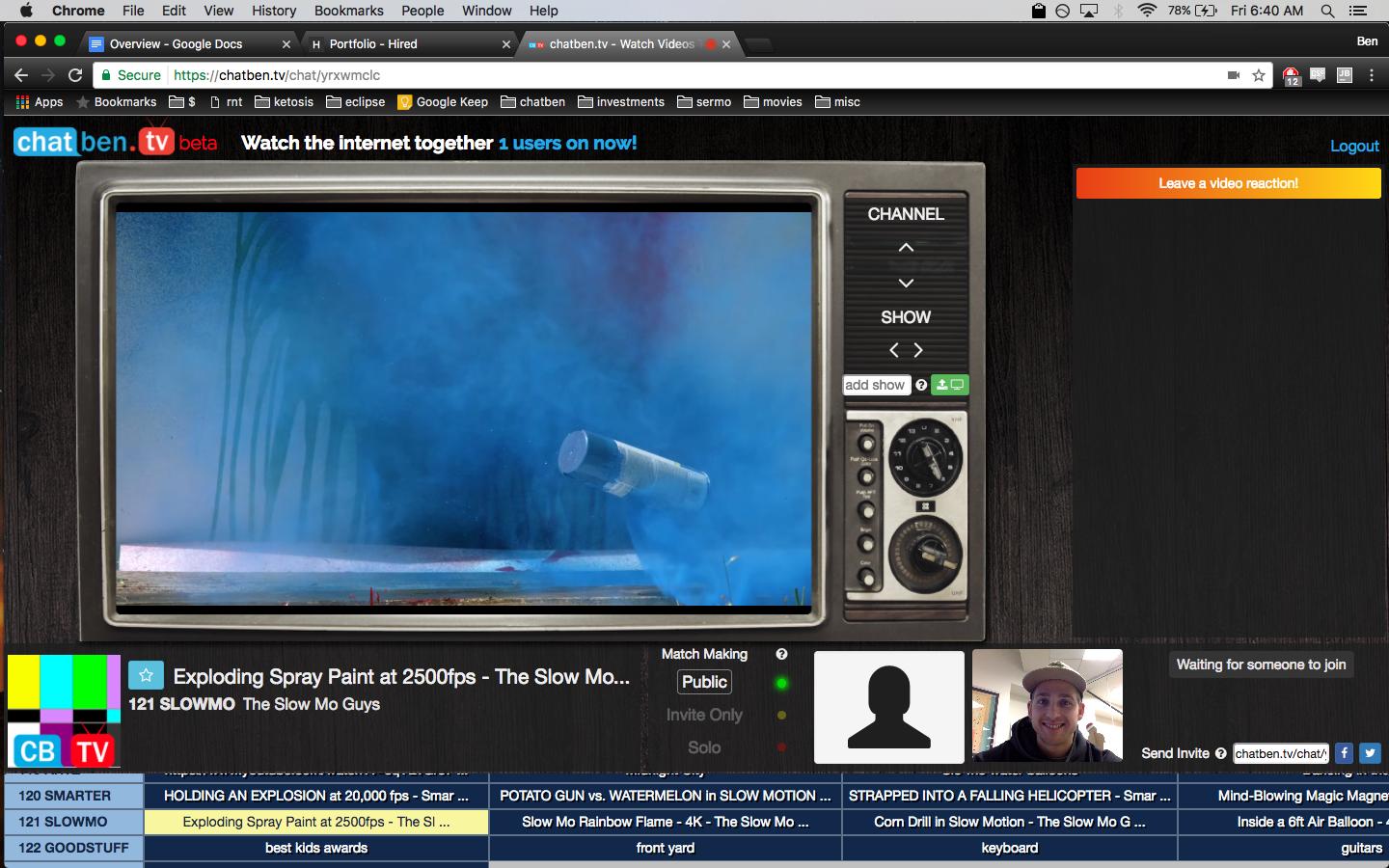The height and width of the screenshot is (868, 1389).
Task: Click the red extension icon with badge 12
Action: coord(1292,76)
